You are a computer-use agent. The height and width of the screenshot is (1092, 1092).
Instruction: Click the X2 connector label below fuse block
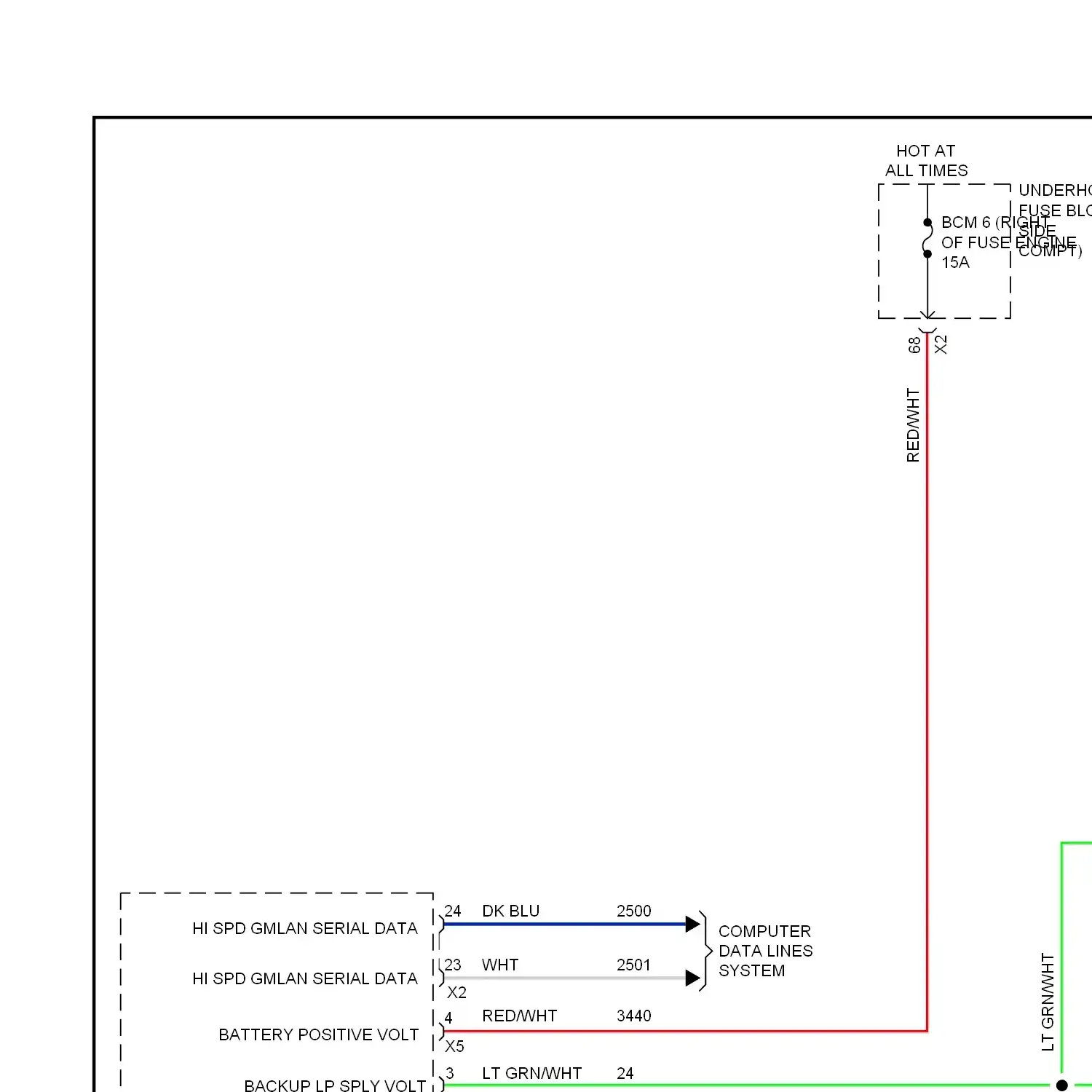click(941, 345)
